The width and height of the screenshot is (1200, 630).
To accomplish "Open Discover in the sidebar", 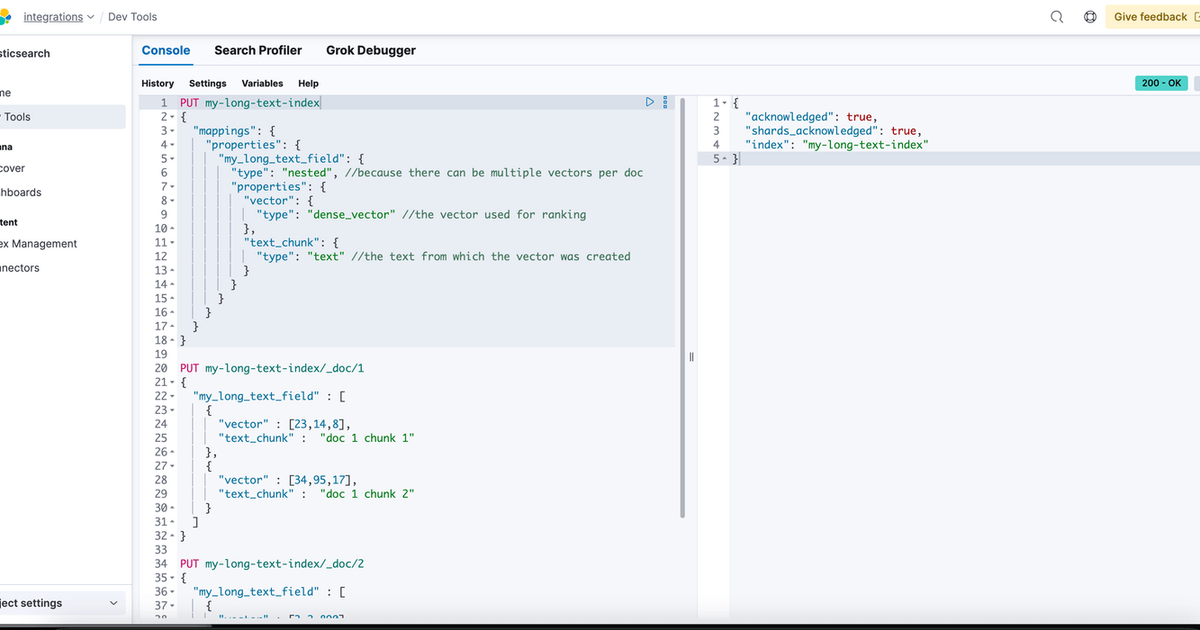I will (13, 168).
